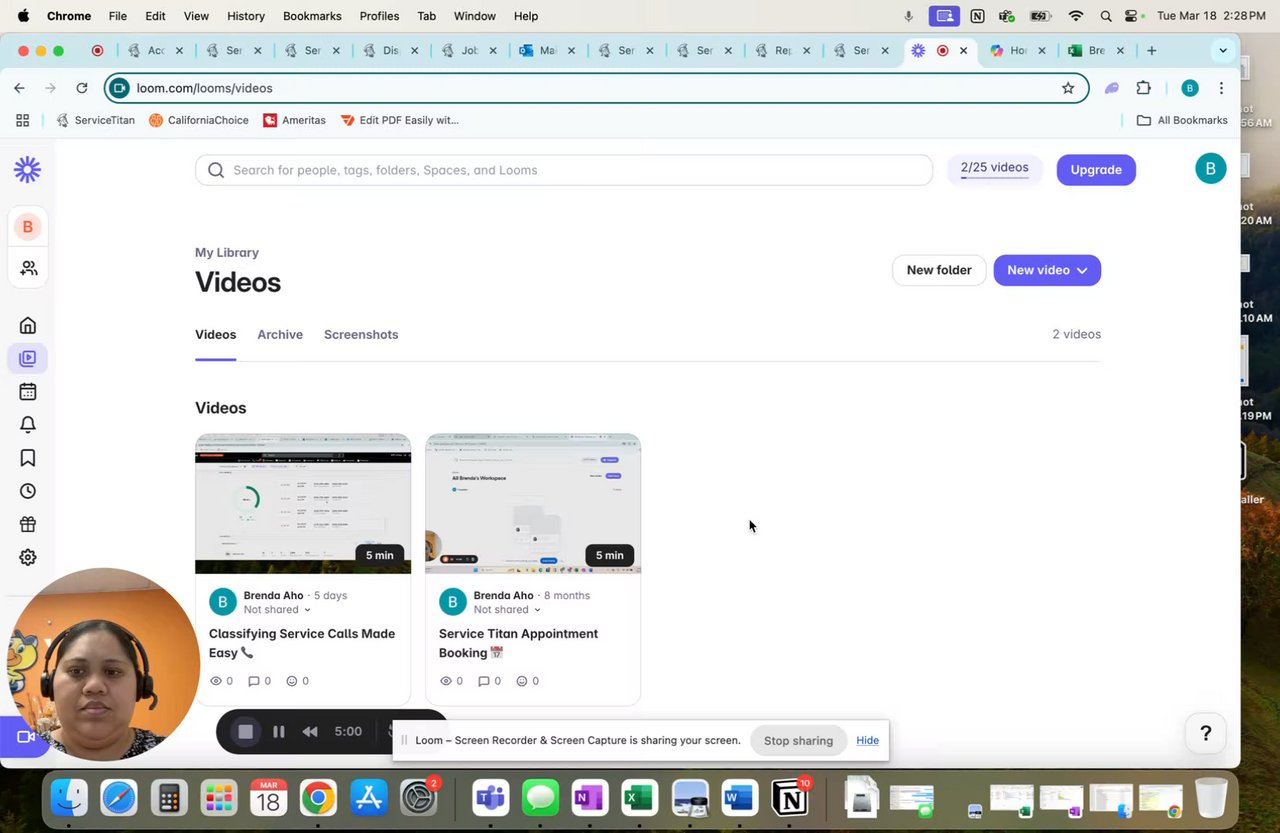Go to Home via house sidebar icon
The image size is (1280, 833).
coord(28,325)
